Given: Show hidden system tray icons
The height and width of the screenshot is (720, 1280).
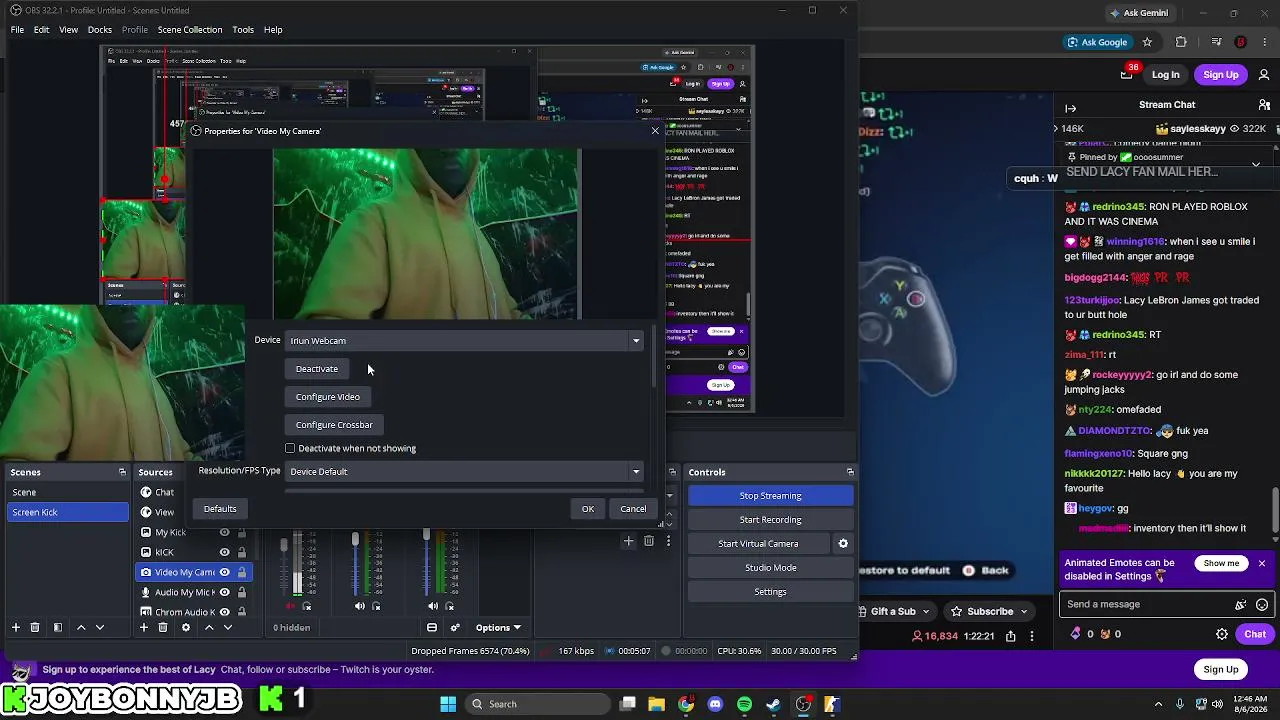Looking at the screenshot, I should [x=1159, y=704].
